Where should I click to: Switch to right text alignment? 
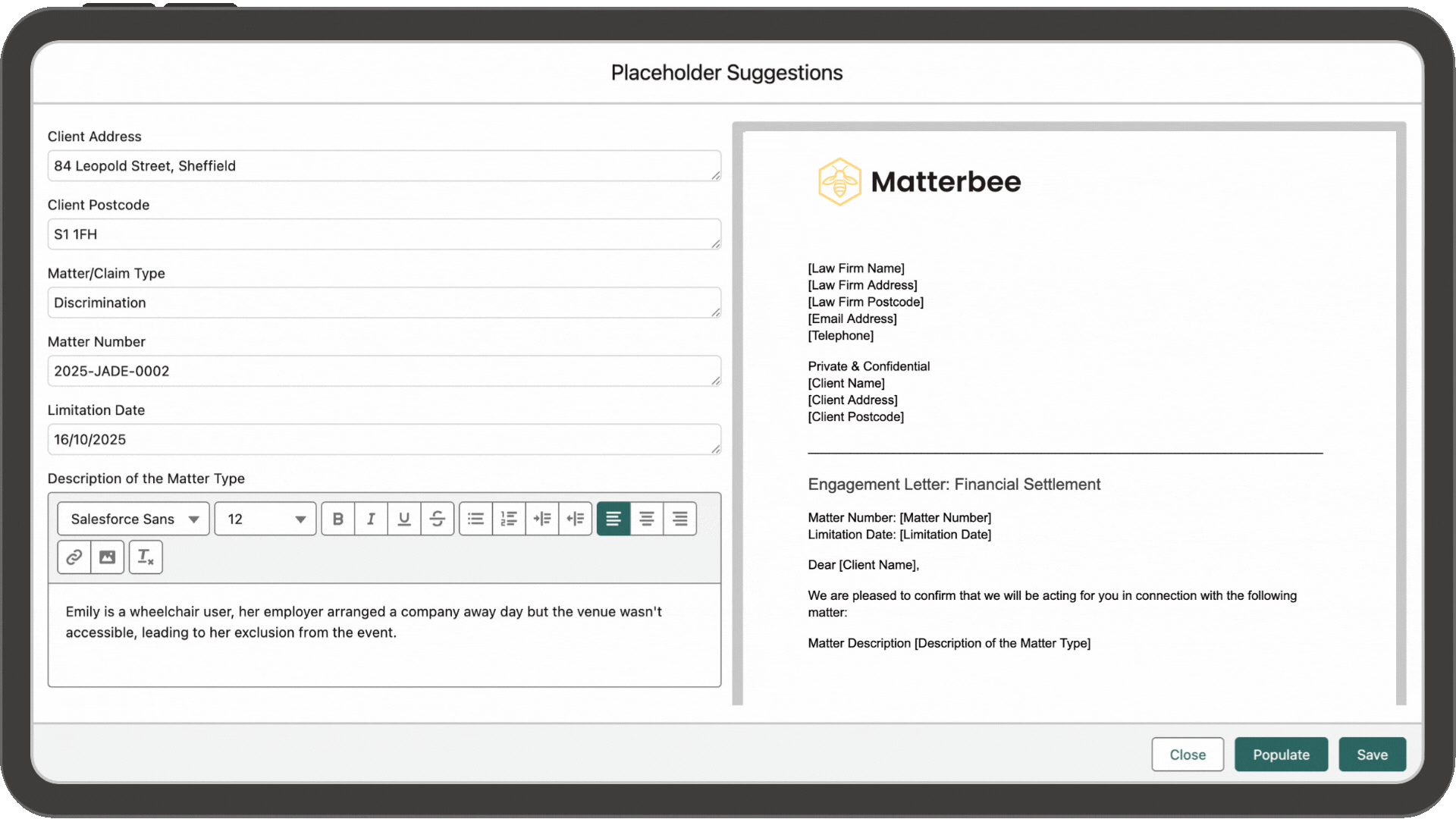680,519
